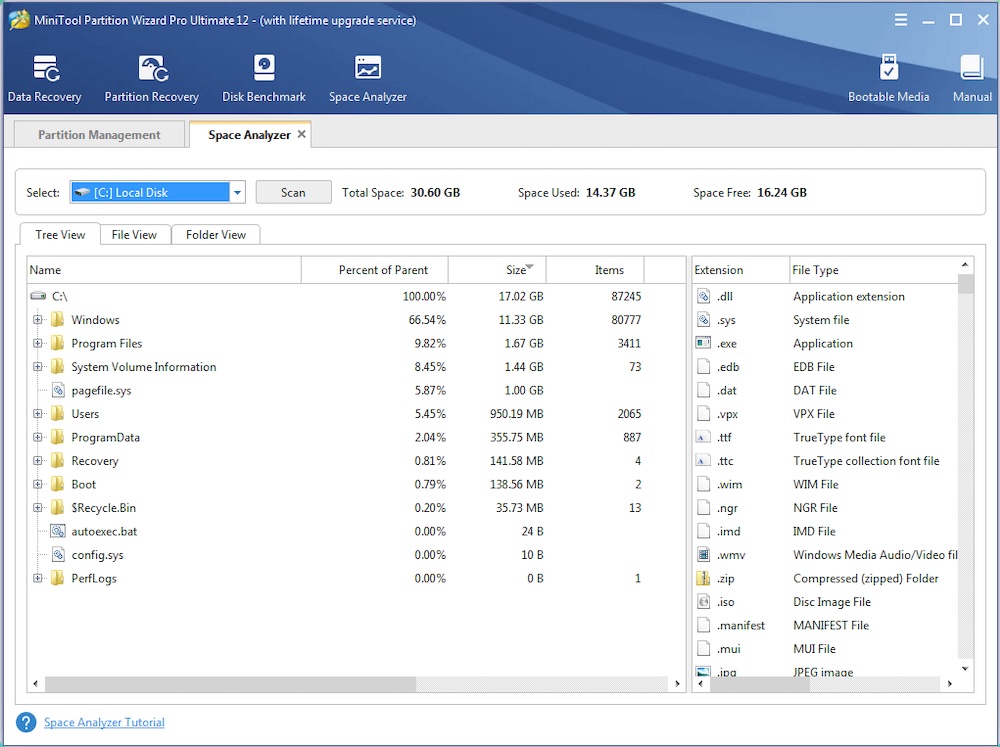Click the Windows folder icon

coord(57,320)
